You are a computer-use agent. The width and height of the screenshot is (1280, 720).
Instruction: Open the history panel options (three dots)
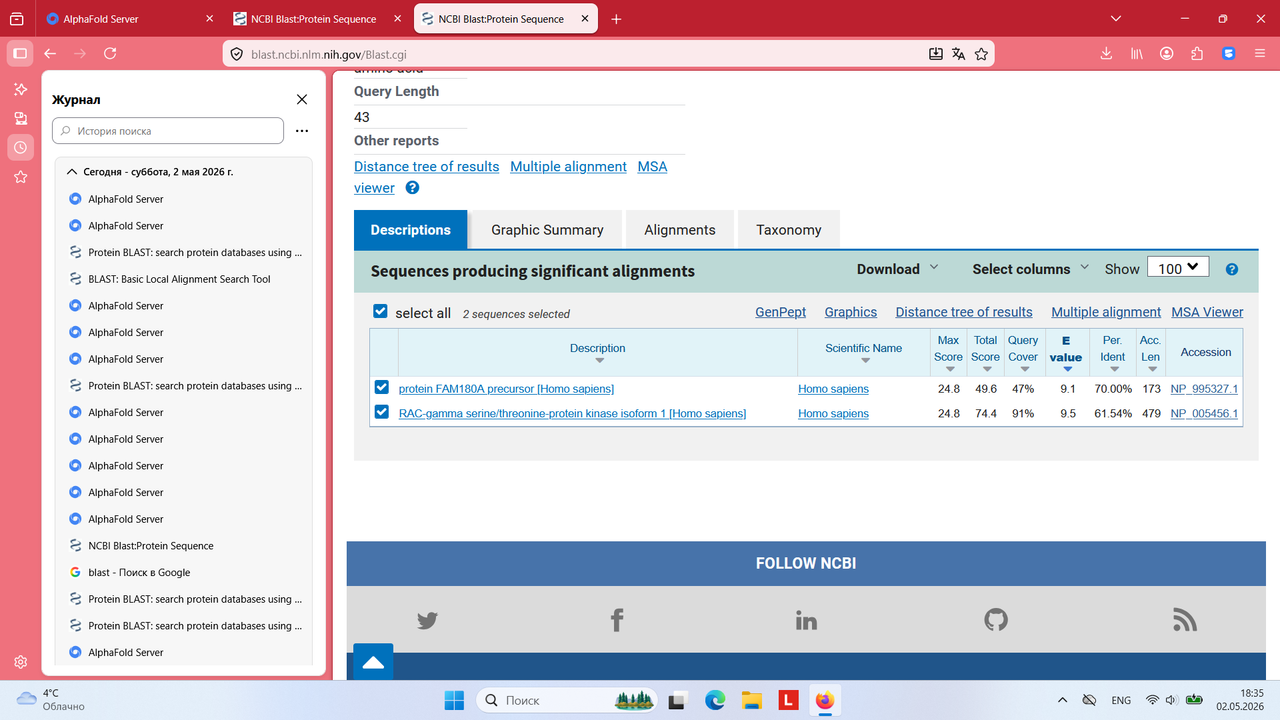(x=302, y=131)
